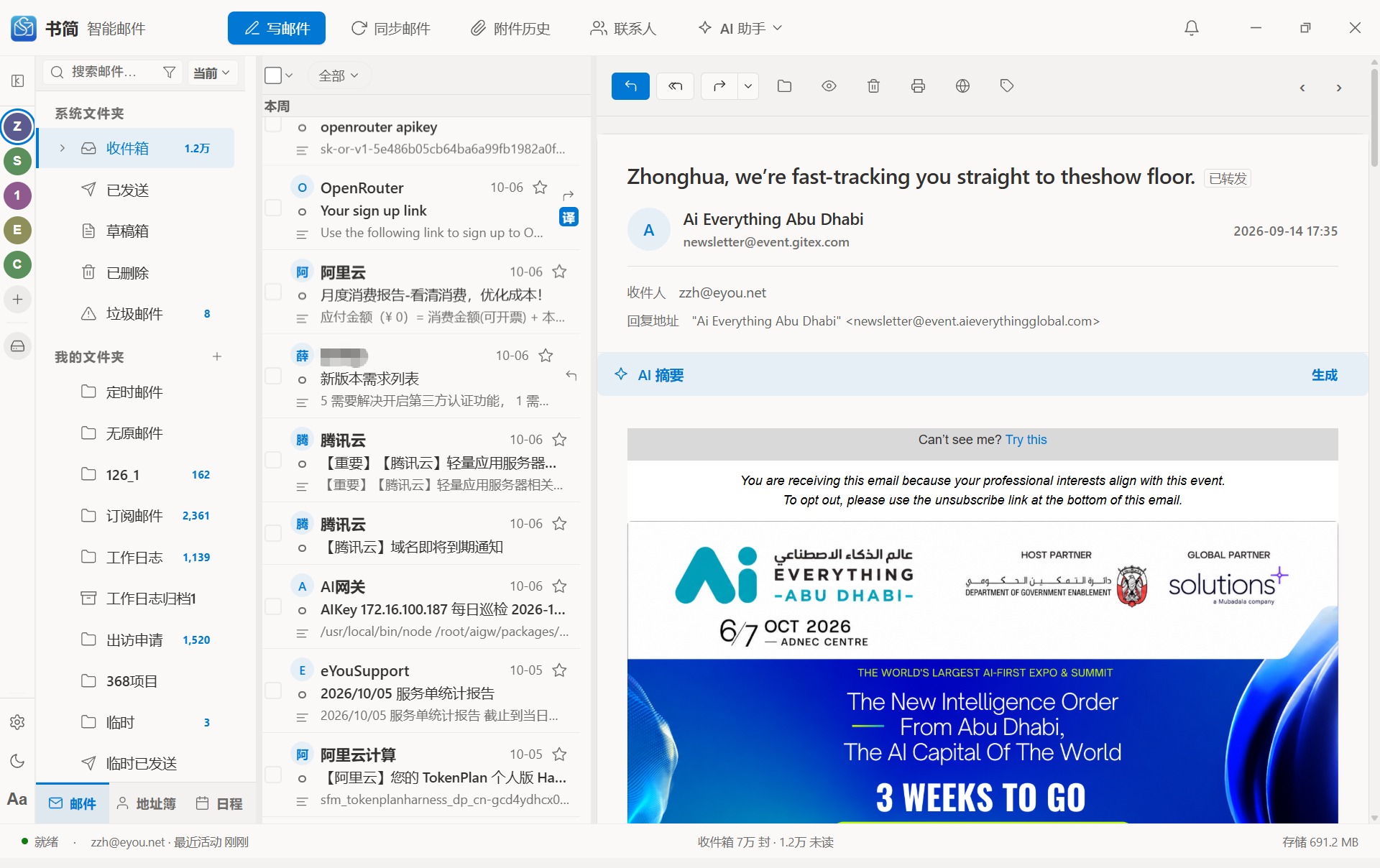
Task: Star the 阿里云计算 email
Action: coord(559,754)
